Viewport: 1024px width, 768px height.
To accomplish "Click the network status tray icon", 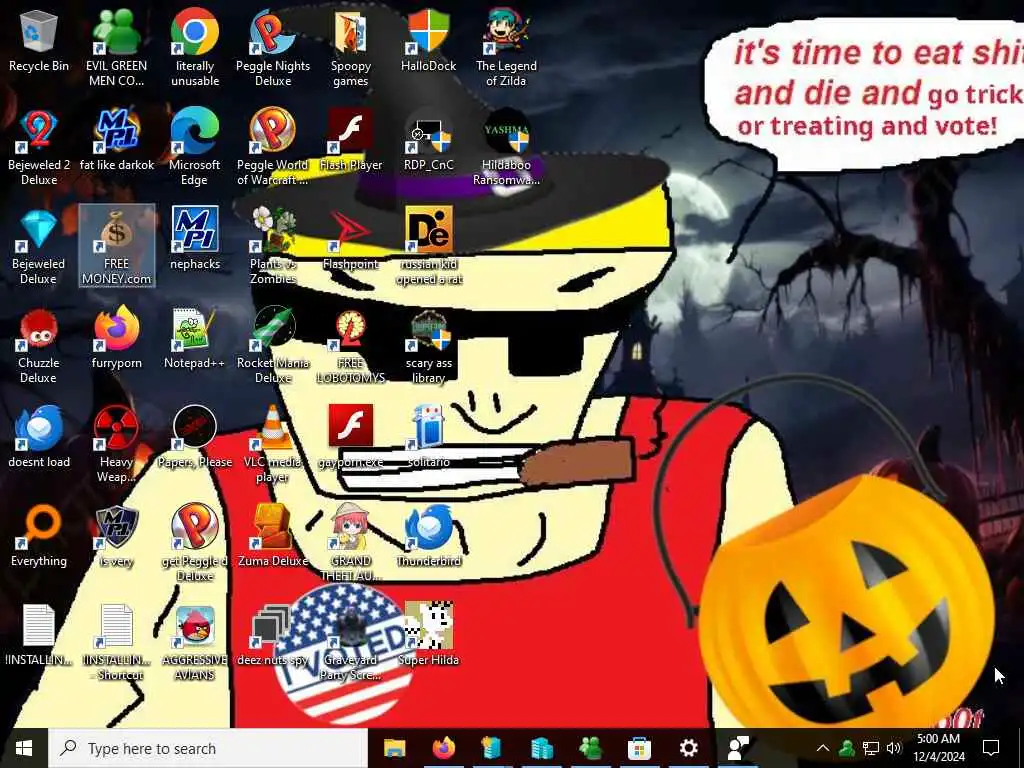I will pyautogui.click(x=871, y=748).
